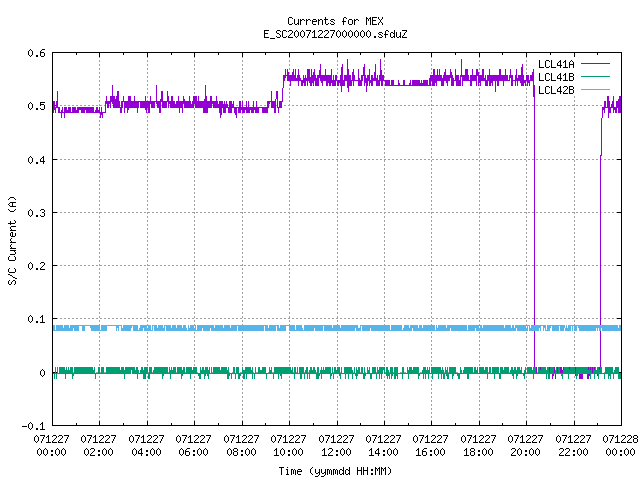Click the LCL41B legend label
Image resolution: width=640 pixels, height=480 pixels.
point(556,77)
